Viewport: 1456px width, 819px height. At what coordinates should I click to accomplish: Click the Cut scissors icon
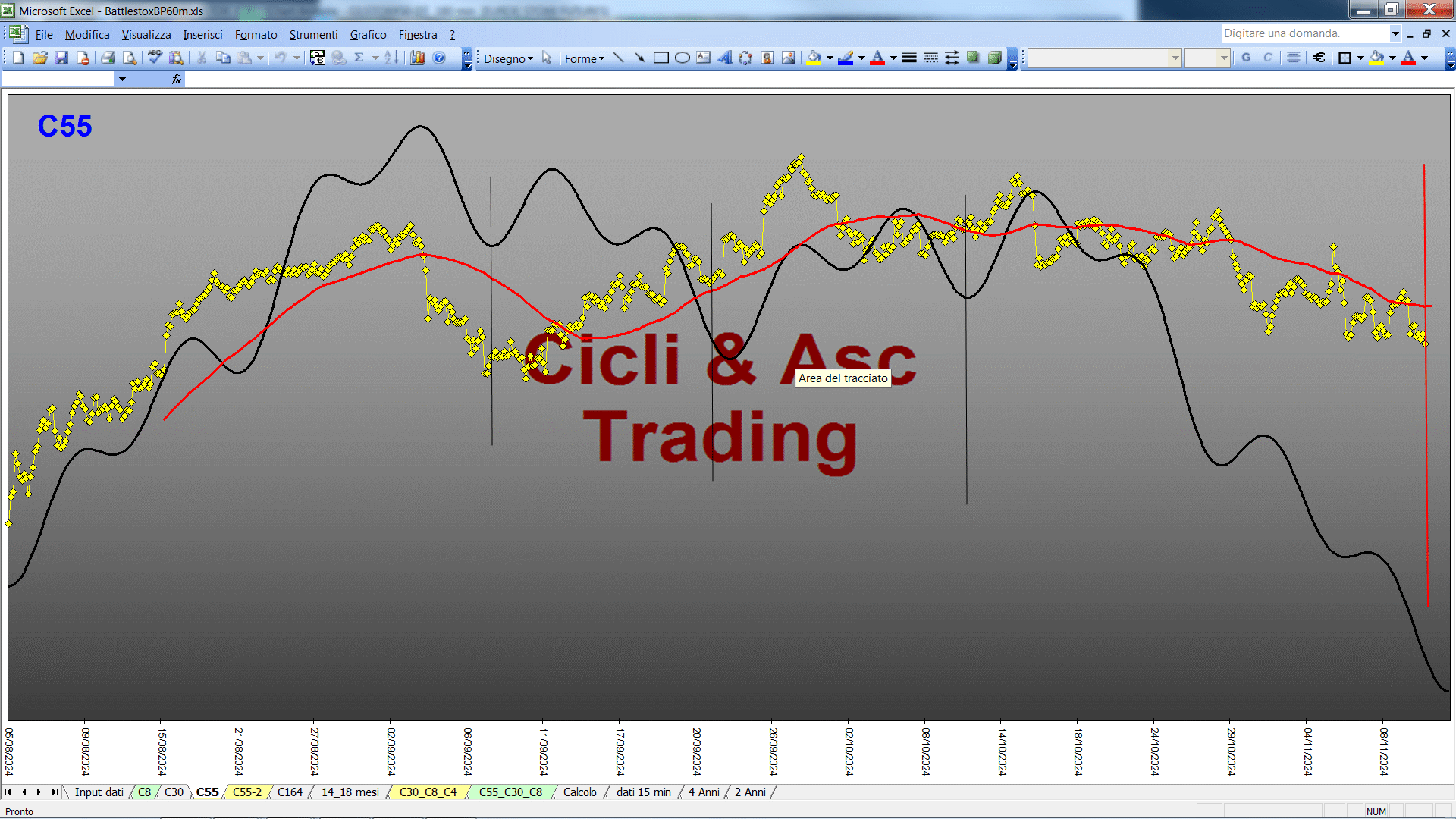(202, 58)
